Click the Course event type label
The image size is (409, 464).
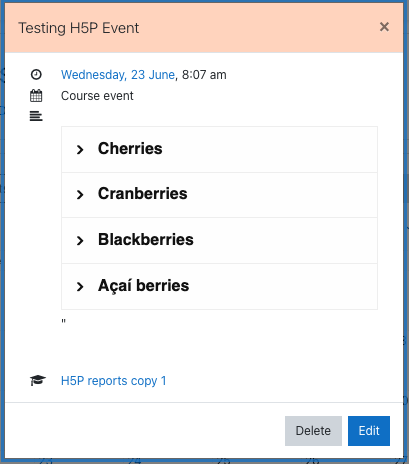click(97, 96)
